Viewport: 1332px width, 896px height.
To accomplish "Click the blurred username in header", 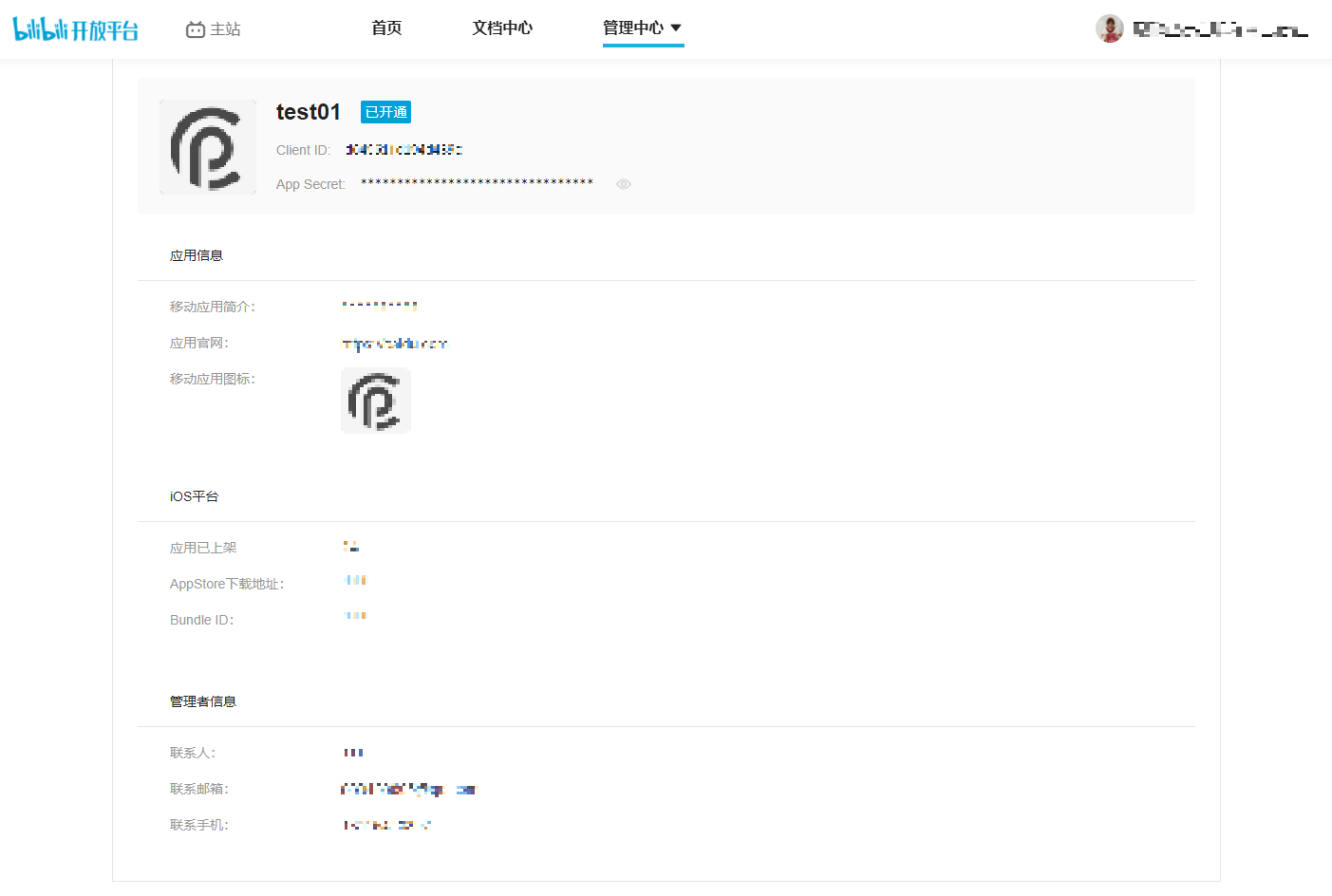I will (x=1221, y=29).
